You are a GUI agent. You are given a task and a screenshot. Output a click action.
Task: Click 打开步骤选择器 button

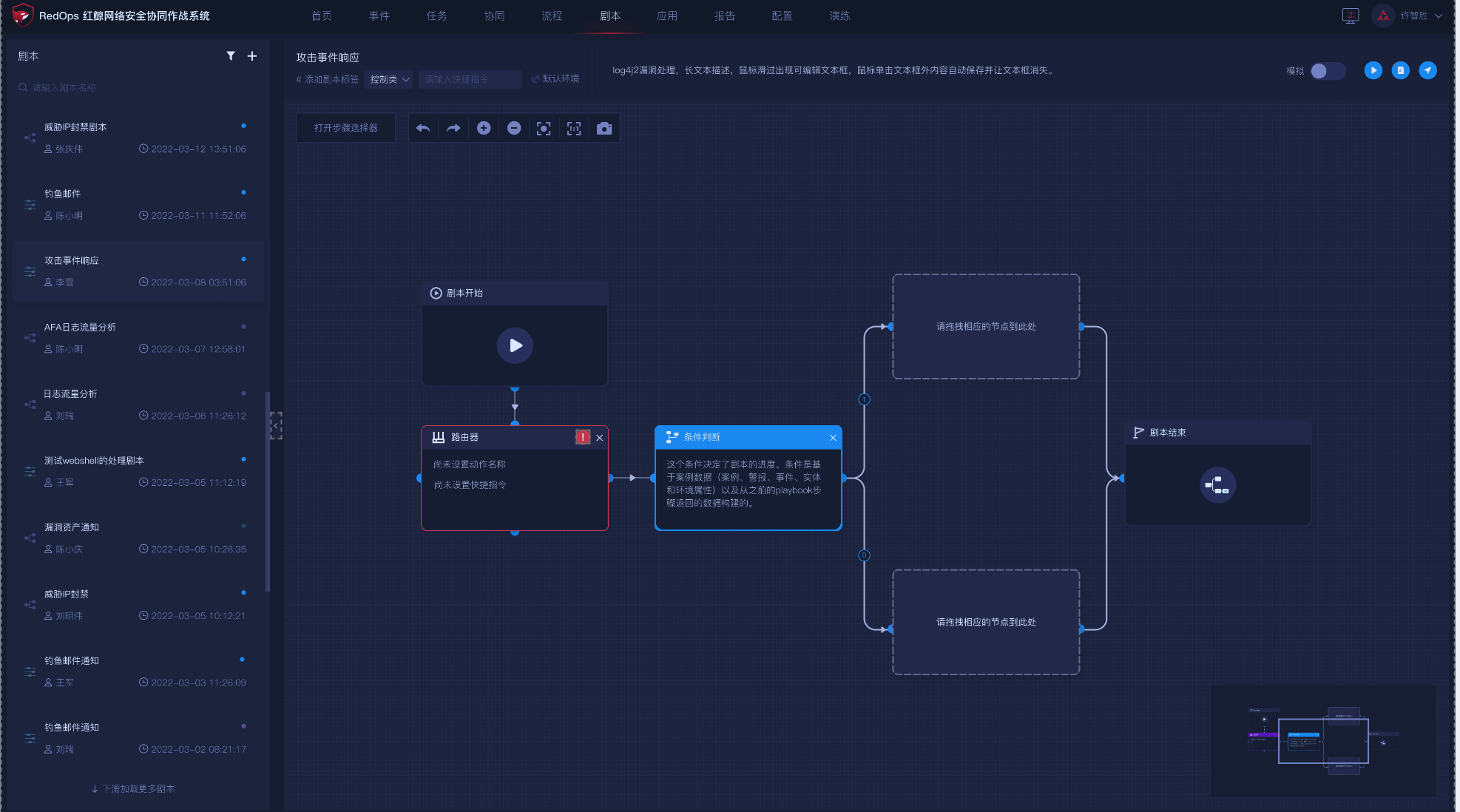click(345, 128)
